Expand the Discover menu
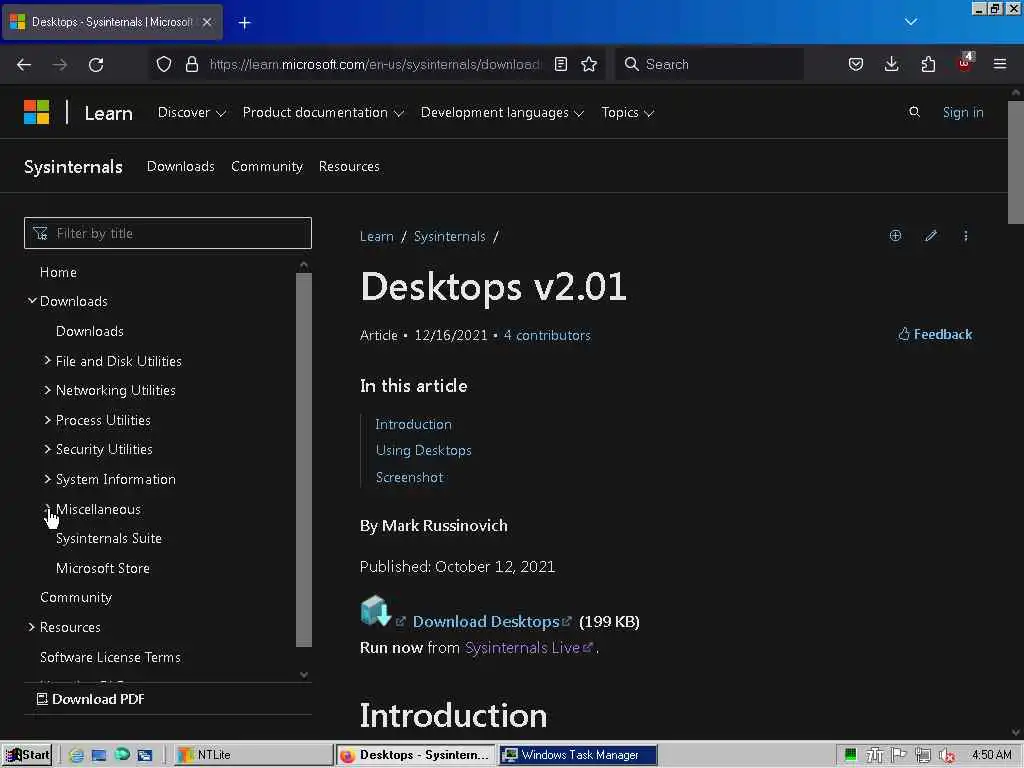 [x=191, y=113]
